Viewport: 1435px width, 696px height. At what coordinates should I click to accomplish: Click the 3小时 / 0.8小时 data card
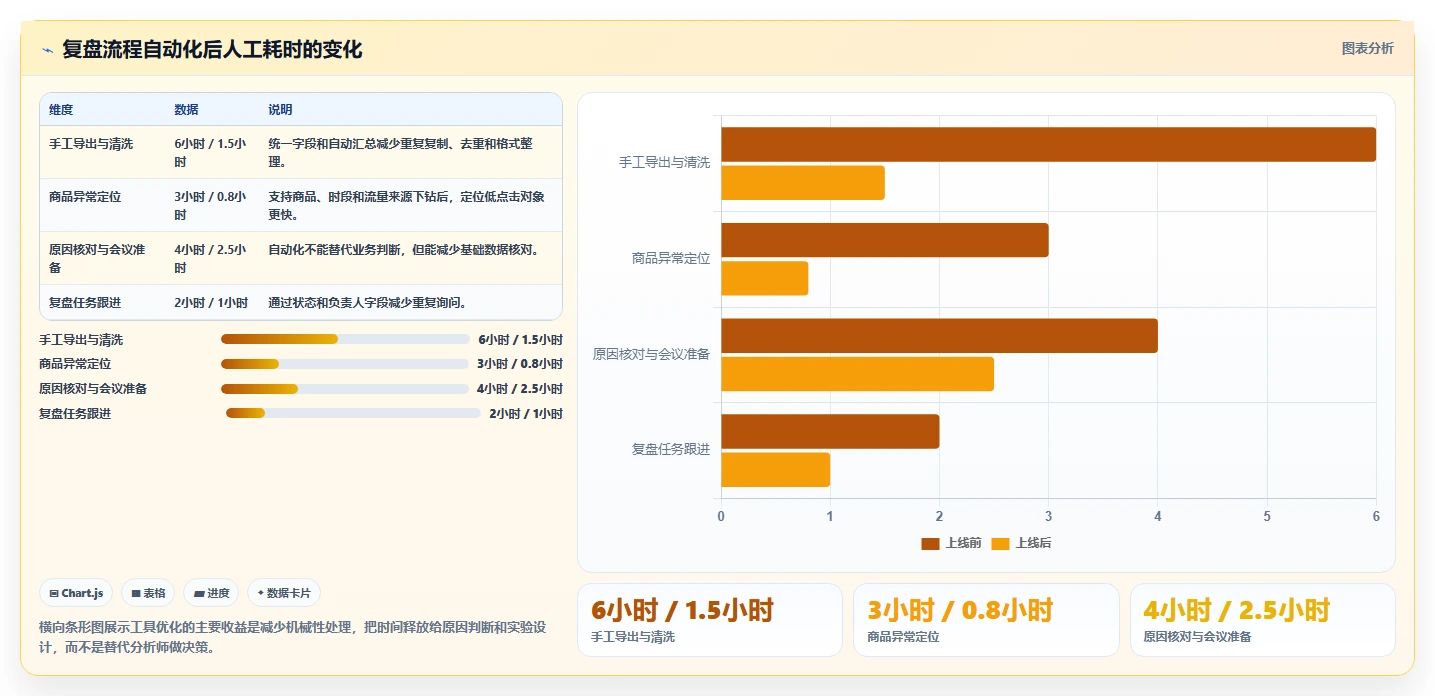(x=986, y=620)
